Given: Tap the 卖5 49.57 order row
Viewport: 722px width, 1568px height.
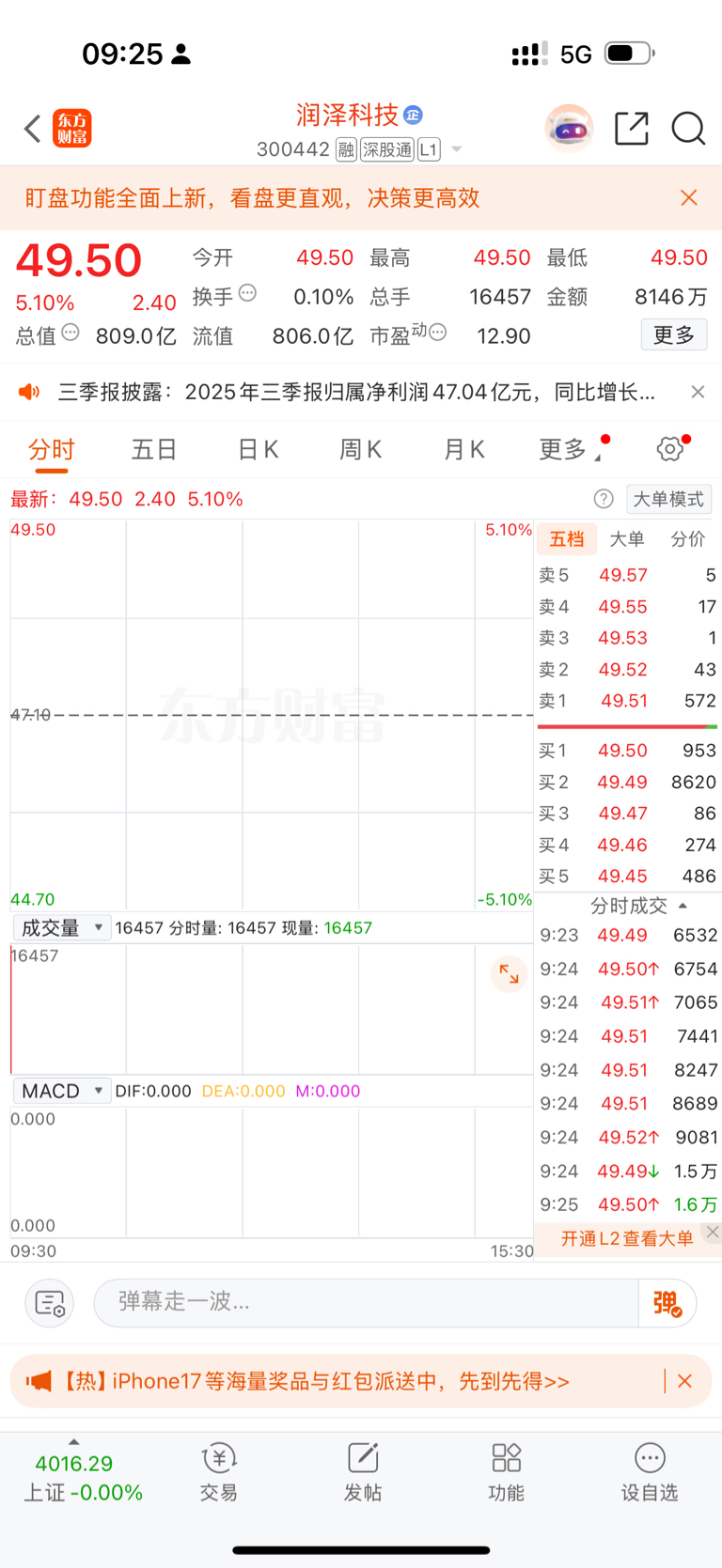Looking at the screenshot, I should pos(627,575).
